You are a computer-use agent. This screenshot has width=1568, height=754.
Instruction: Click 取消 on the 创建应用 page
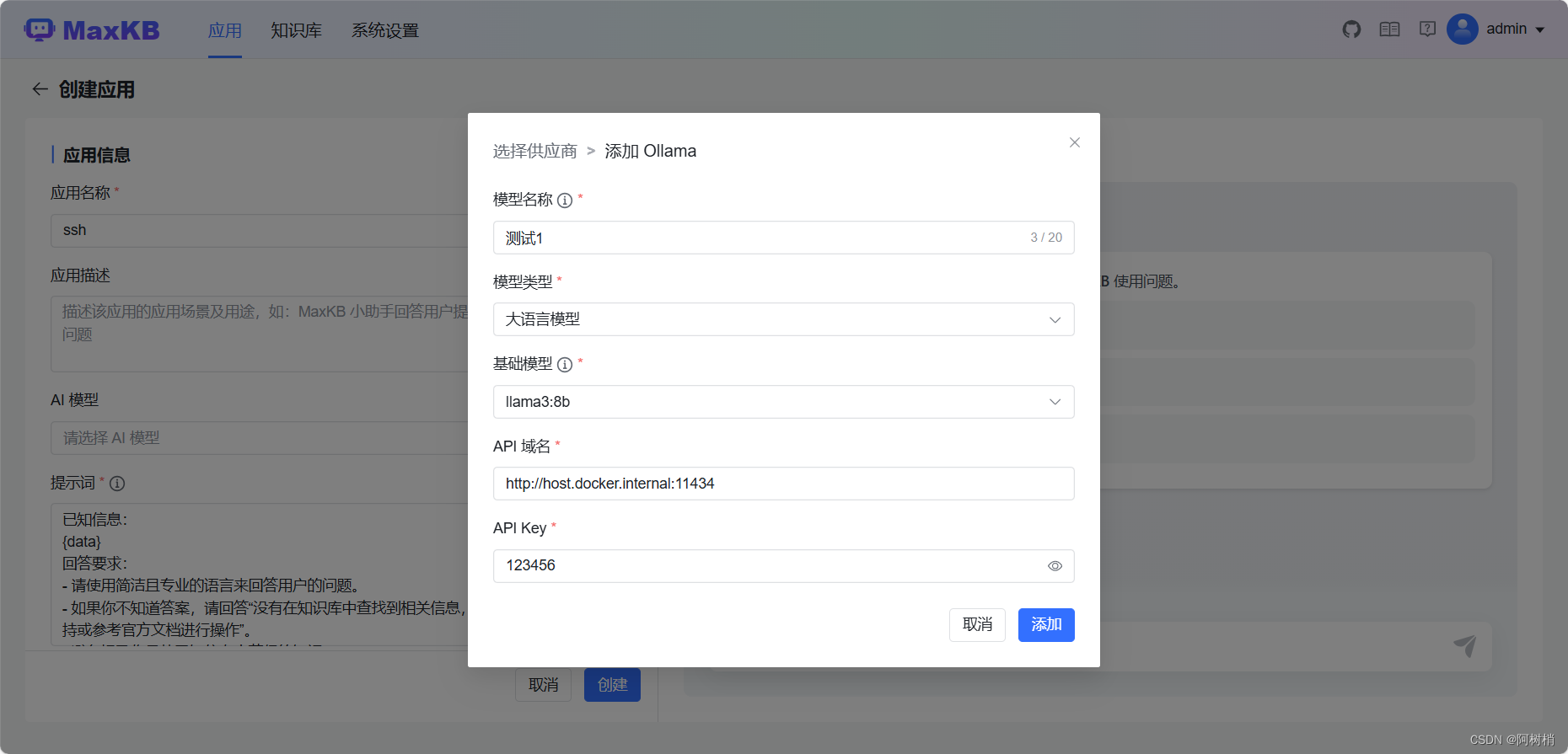tap(543, 685)
